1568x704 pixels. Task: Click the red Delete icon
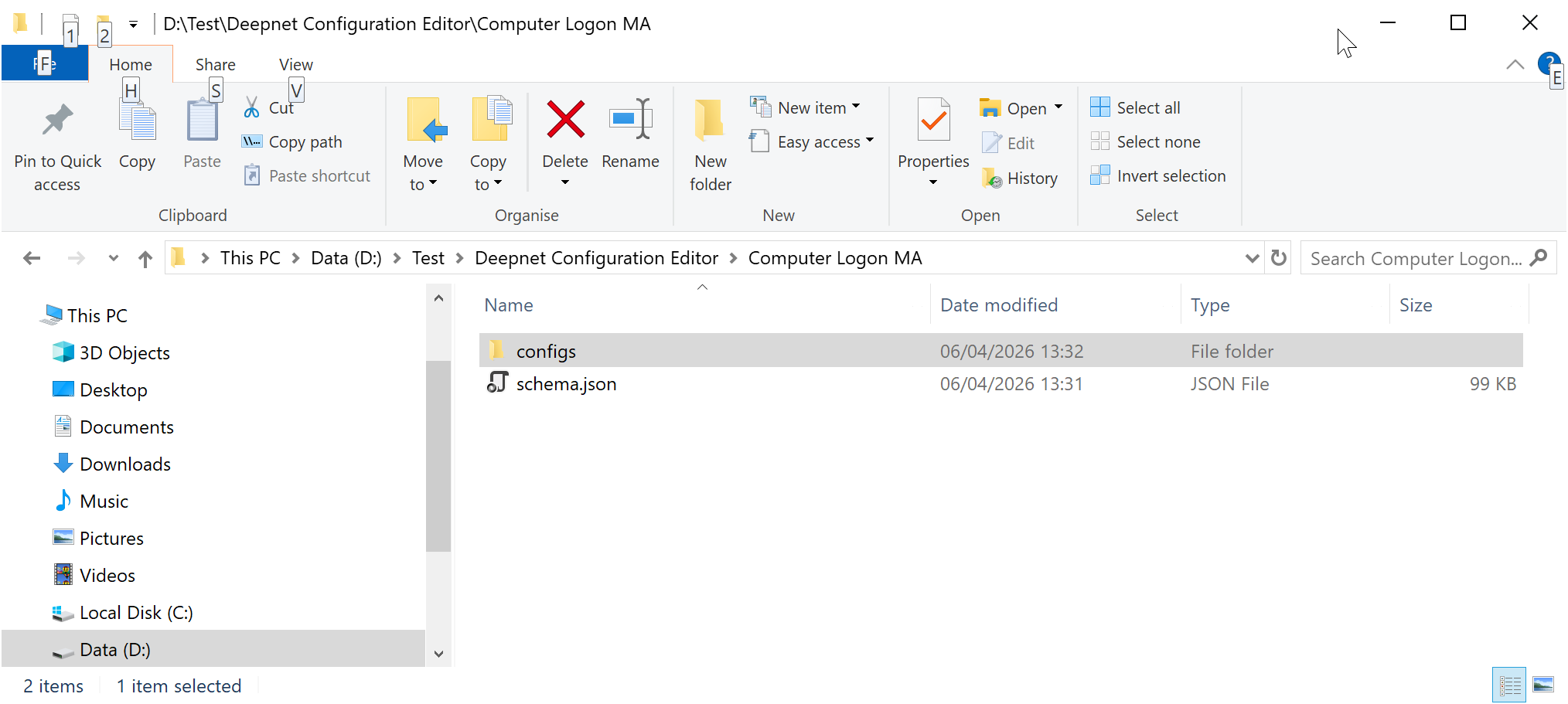565,120
